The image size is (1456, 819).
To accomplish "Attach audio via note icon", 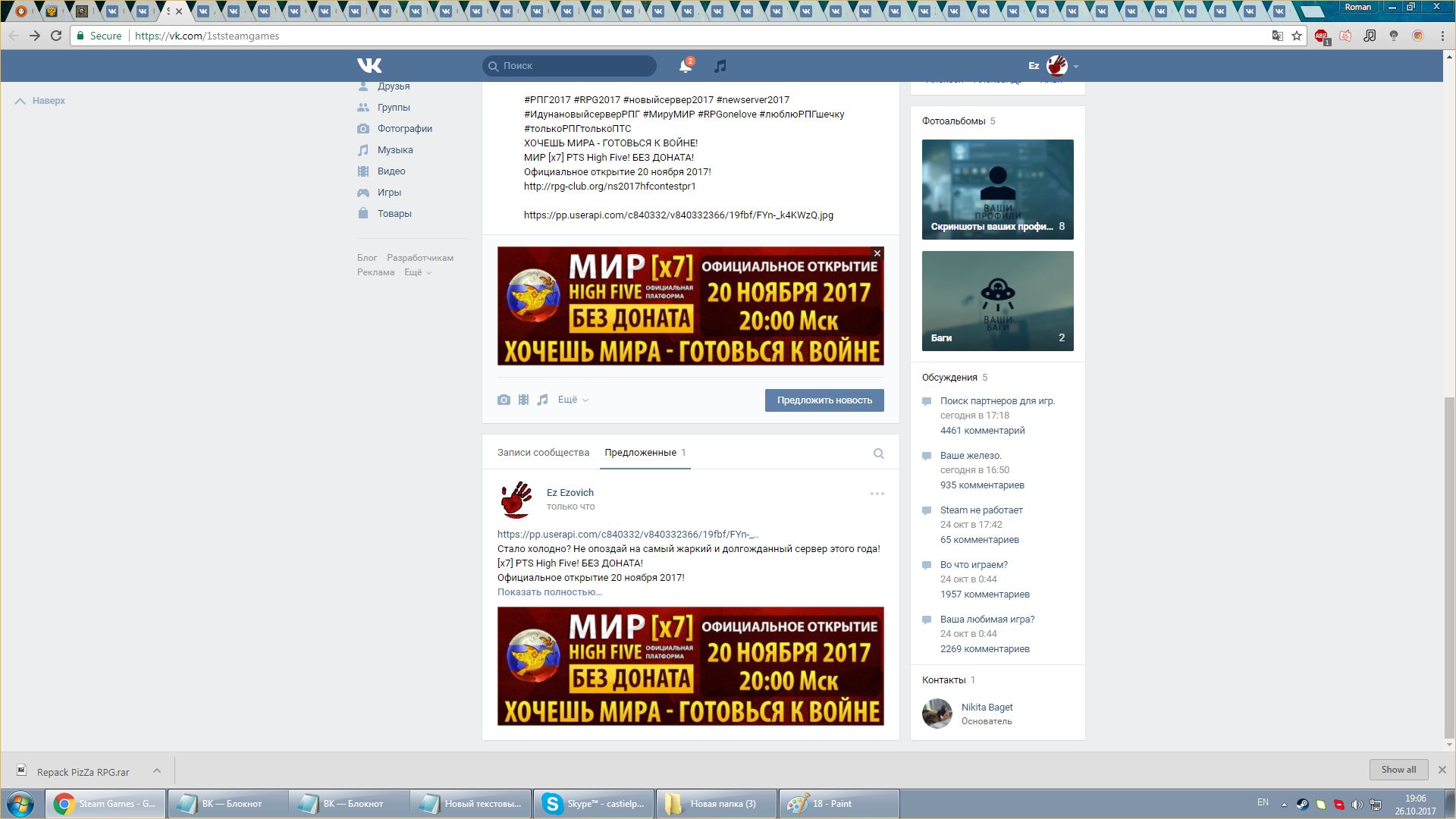I will coord(542,400).
